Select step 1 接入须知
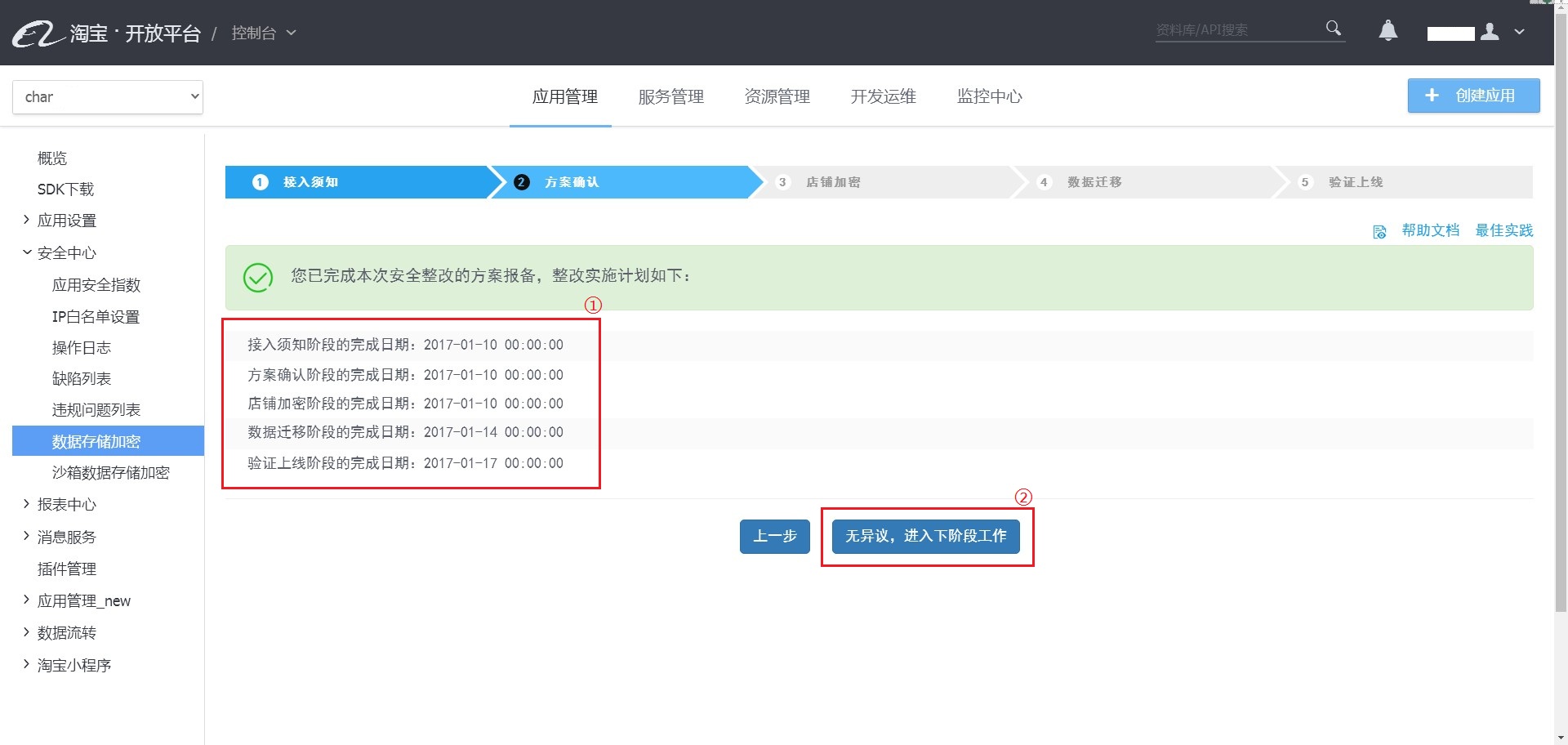This screenshot has width=1568, height=745. 356,182
